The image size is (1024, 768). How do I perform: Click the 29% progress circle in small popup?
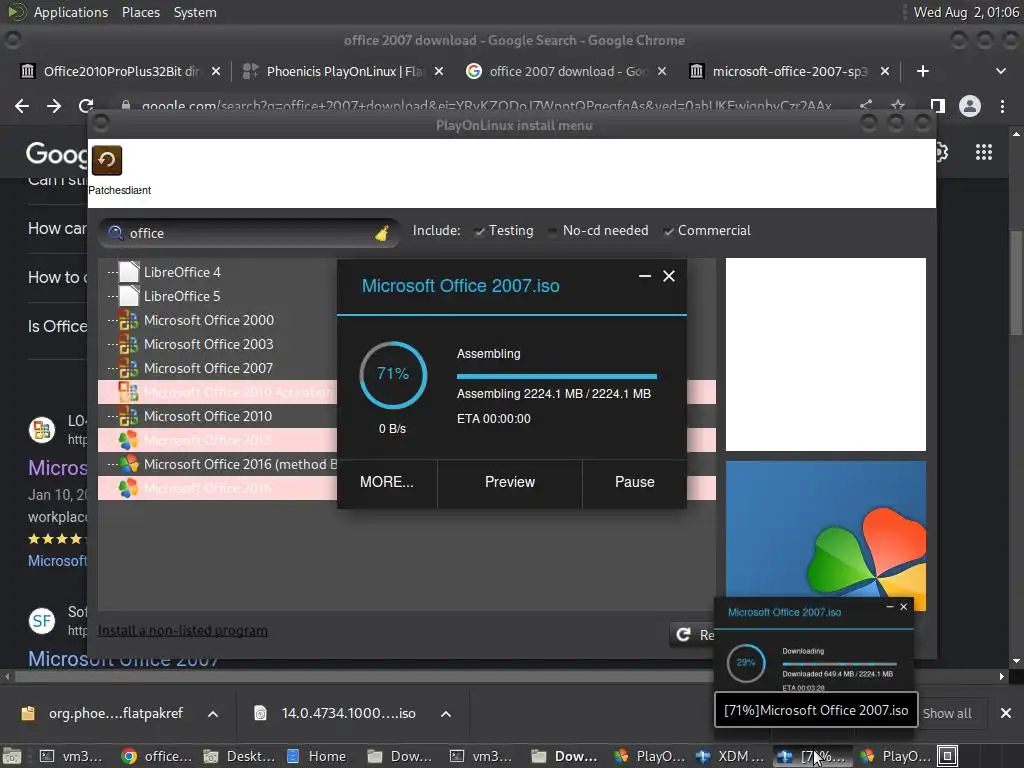(x=746, y=662)
